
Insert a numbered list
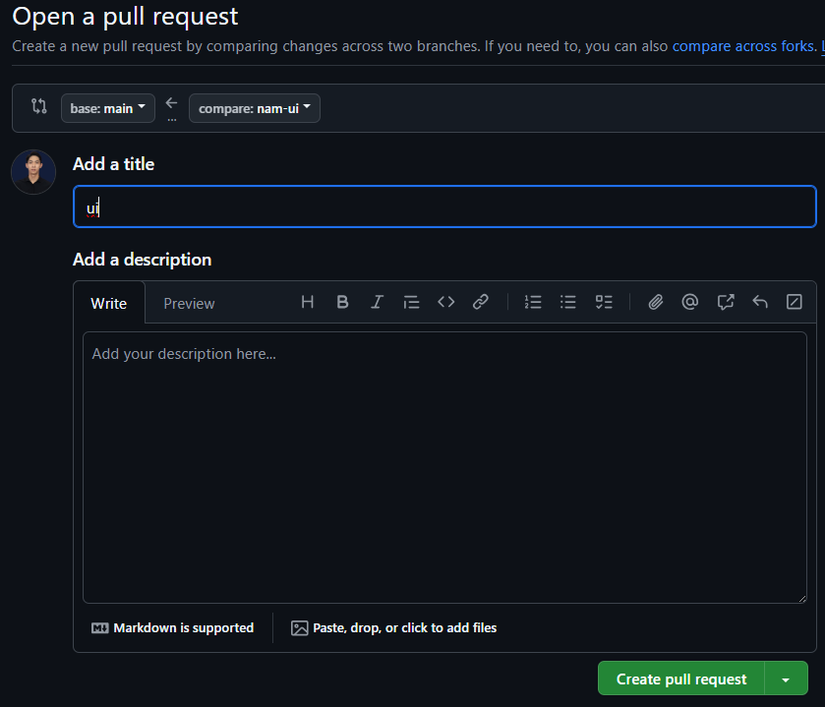533,302
